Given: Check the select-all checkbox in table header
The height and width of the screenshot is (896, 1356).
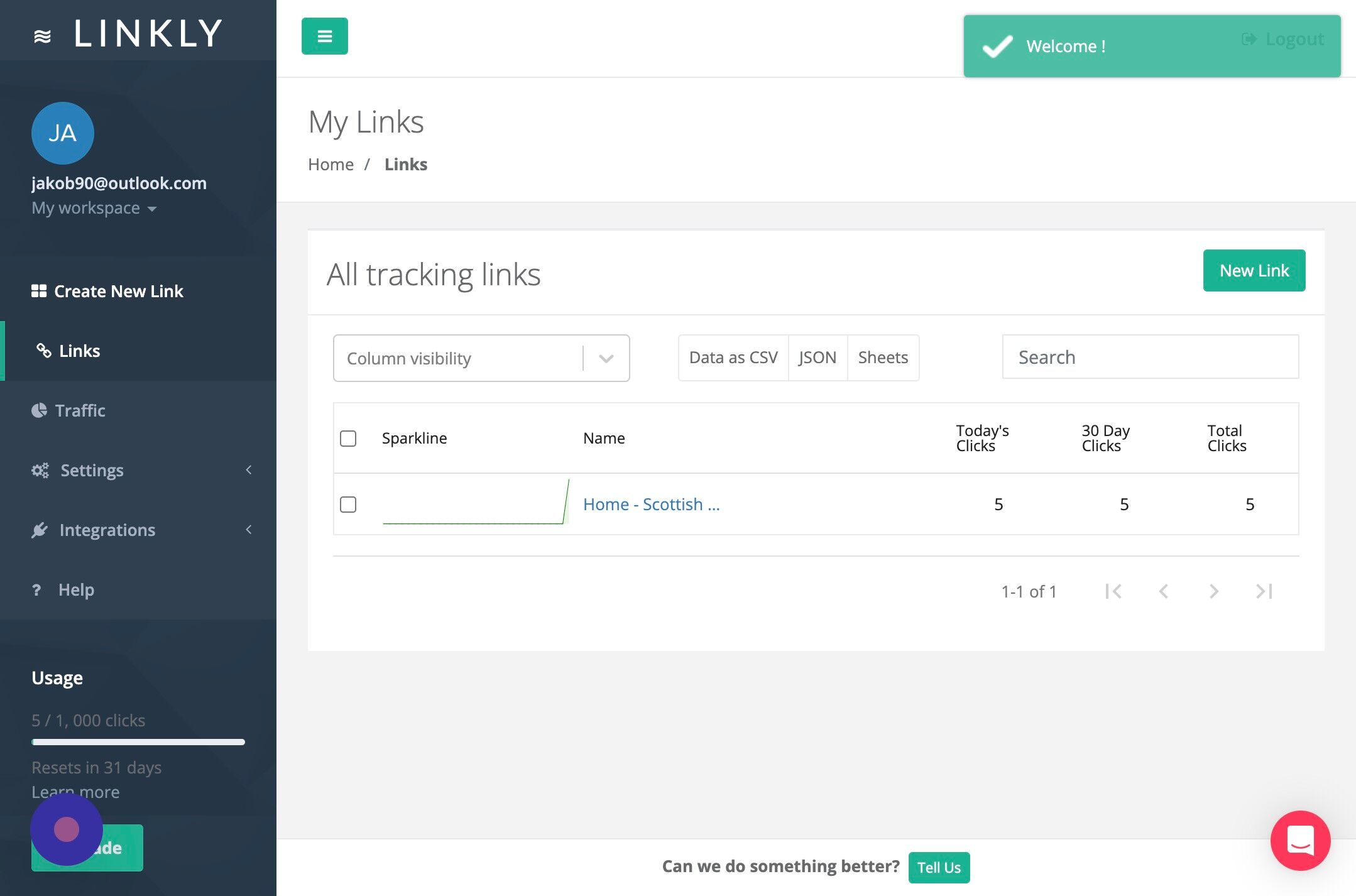Looking at the screenshot, I should pos(348,438).
